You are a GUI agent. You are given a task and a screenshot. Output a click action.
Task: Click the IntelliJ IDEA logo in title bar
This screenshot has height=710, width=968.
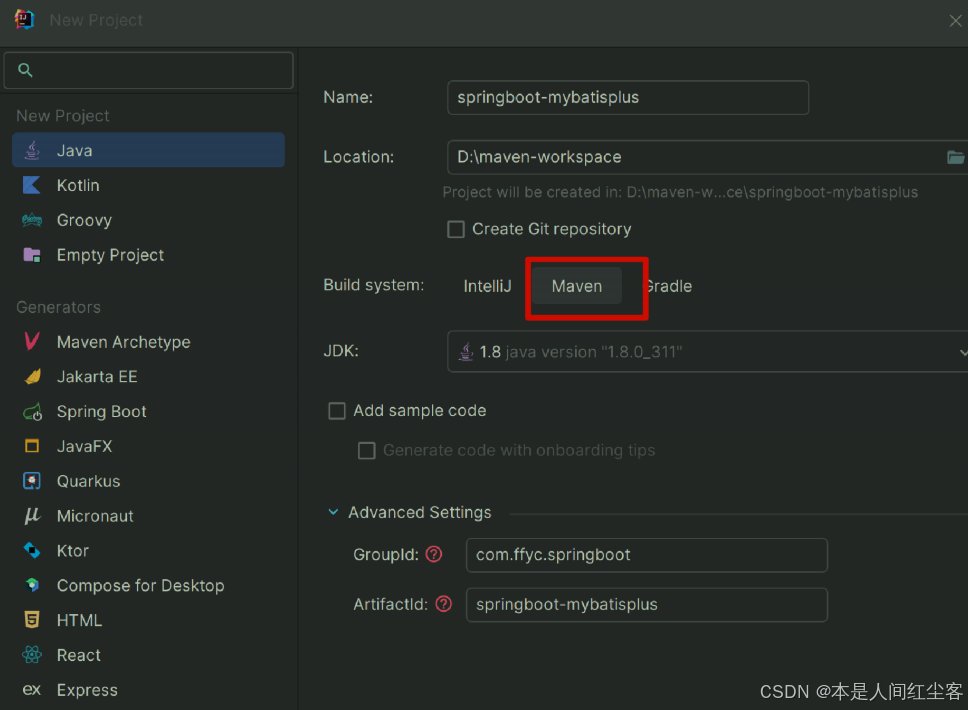pyautogui.click(x=24, y=20)
